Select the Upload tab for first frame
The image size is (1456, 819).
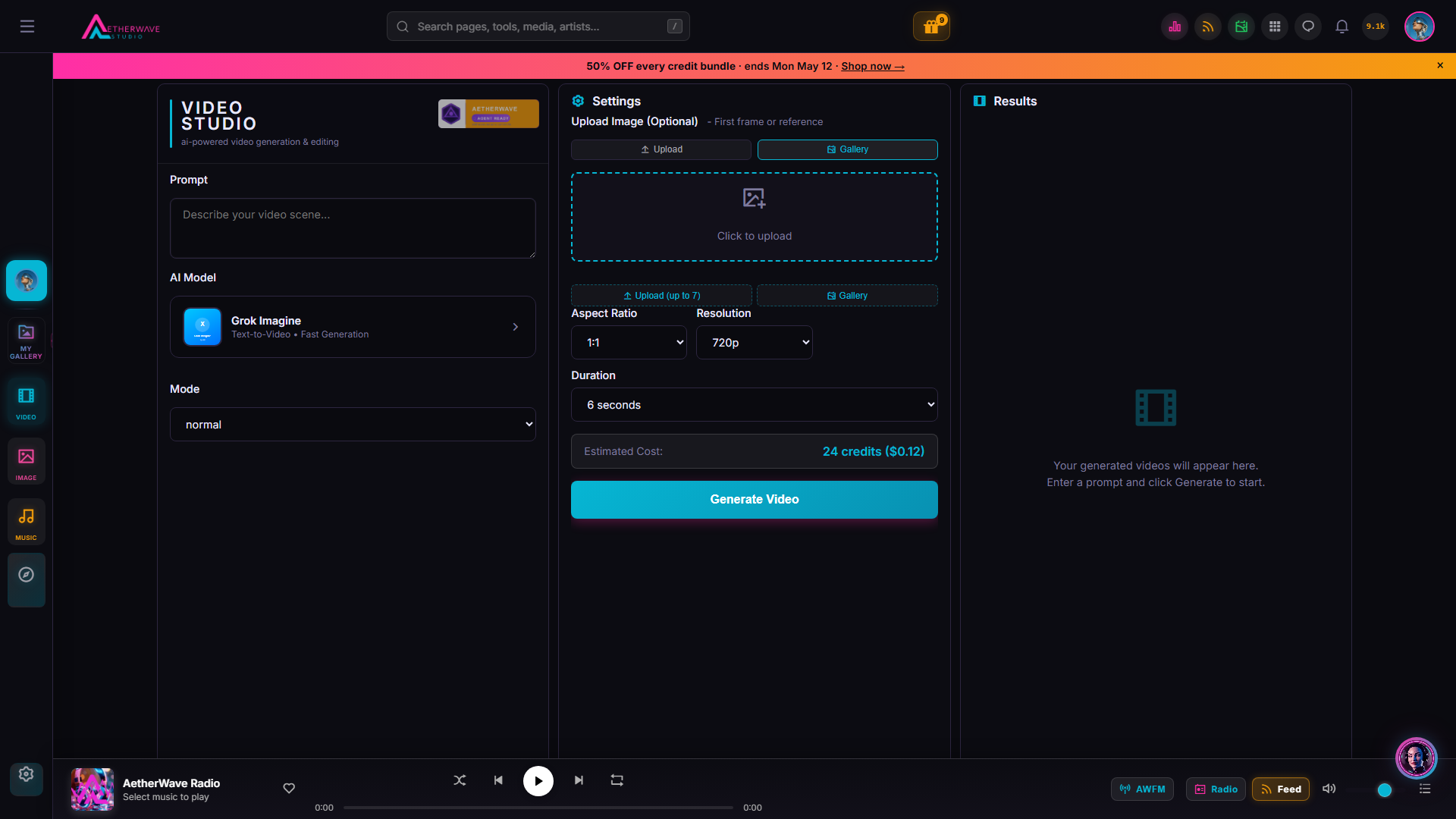661,149
